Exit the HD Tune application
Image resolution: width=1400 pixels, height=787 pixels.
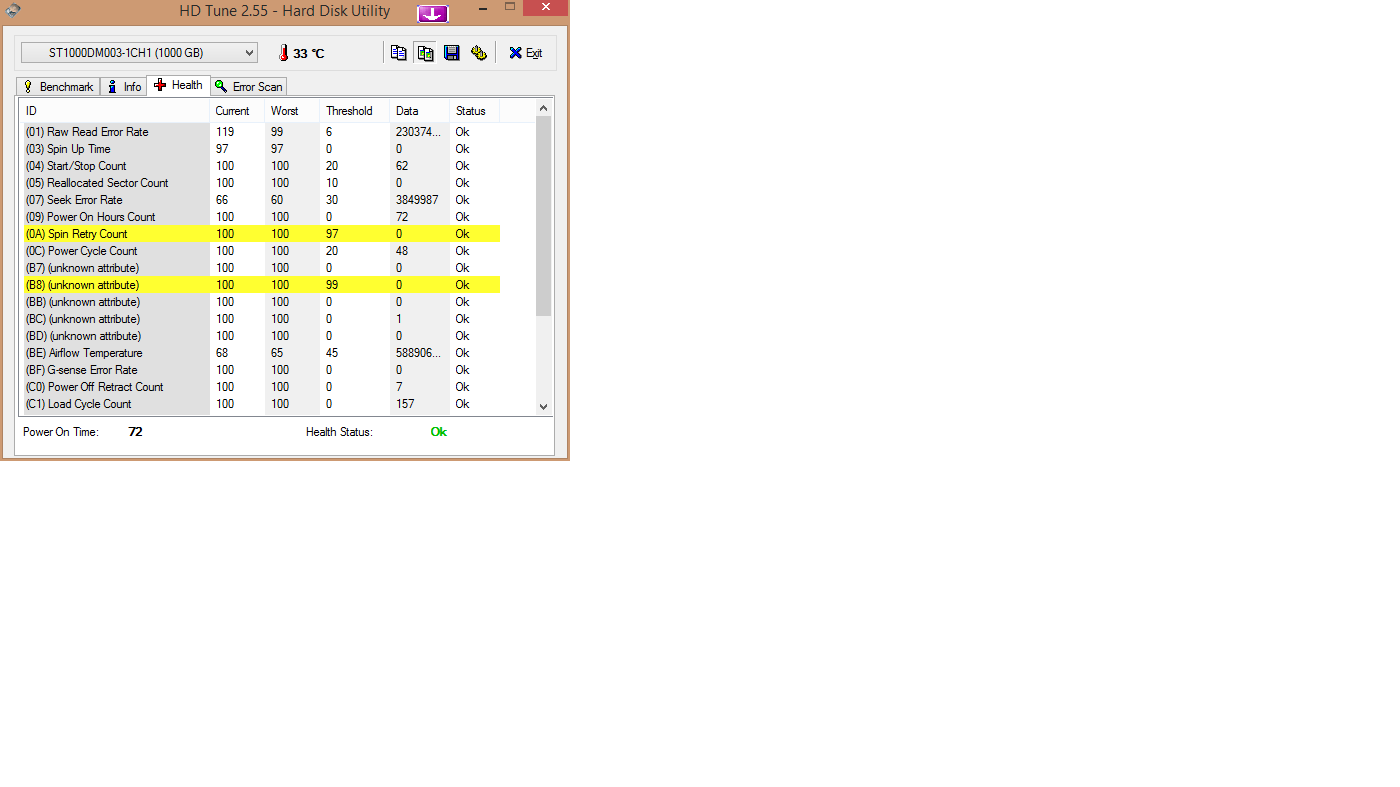click(x=525, y=53)
